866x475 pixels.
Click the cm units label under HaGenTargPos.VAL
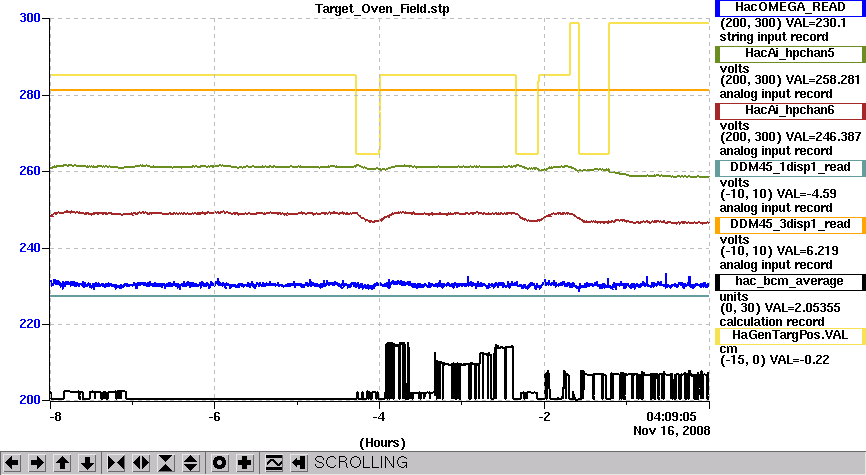coord(728,349)
